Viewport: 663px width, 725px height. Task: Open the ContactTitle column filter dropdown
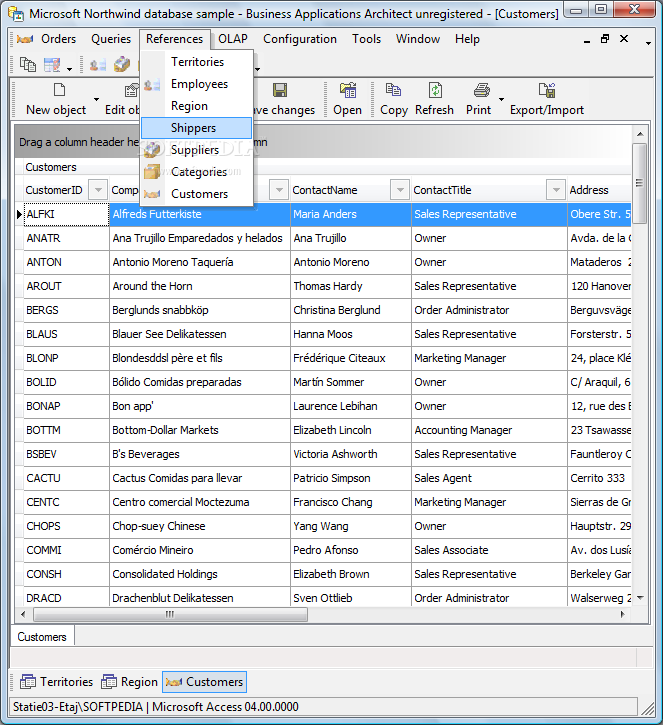point(556,190)
